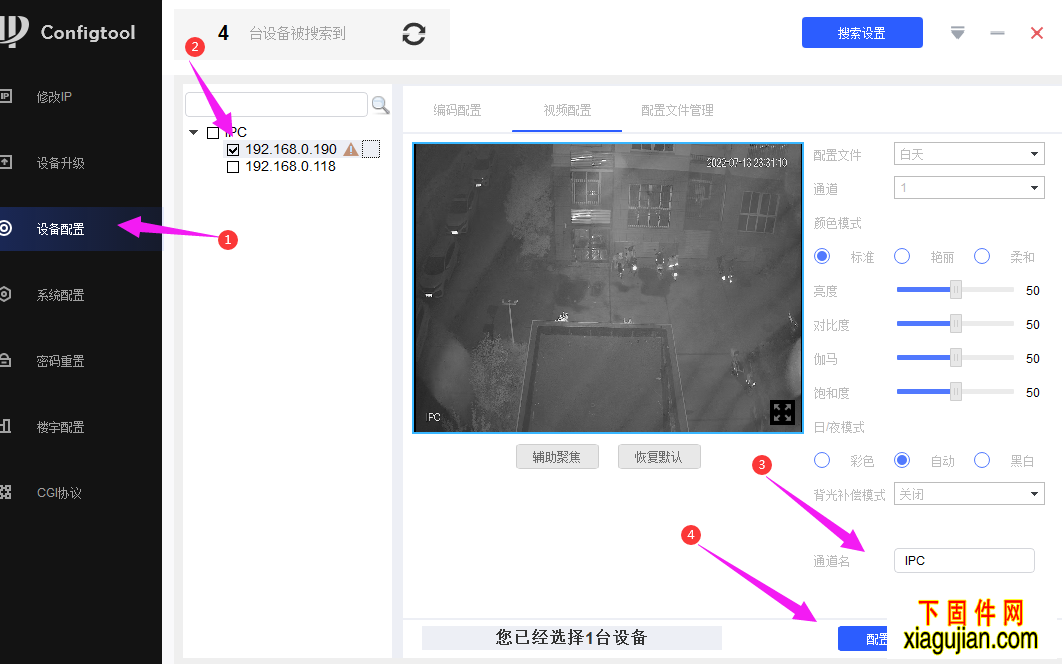Uncheck device 192.168.0.190
The width and height of the screenshot is (1062, 664).
pyautogui.click(x=233, y=150)
